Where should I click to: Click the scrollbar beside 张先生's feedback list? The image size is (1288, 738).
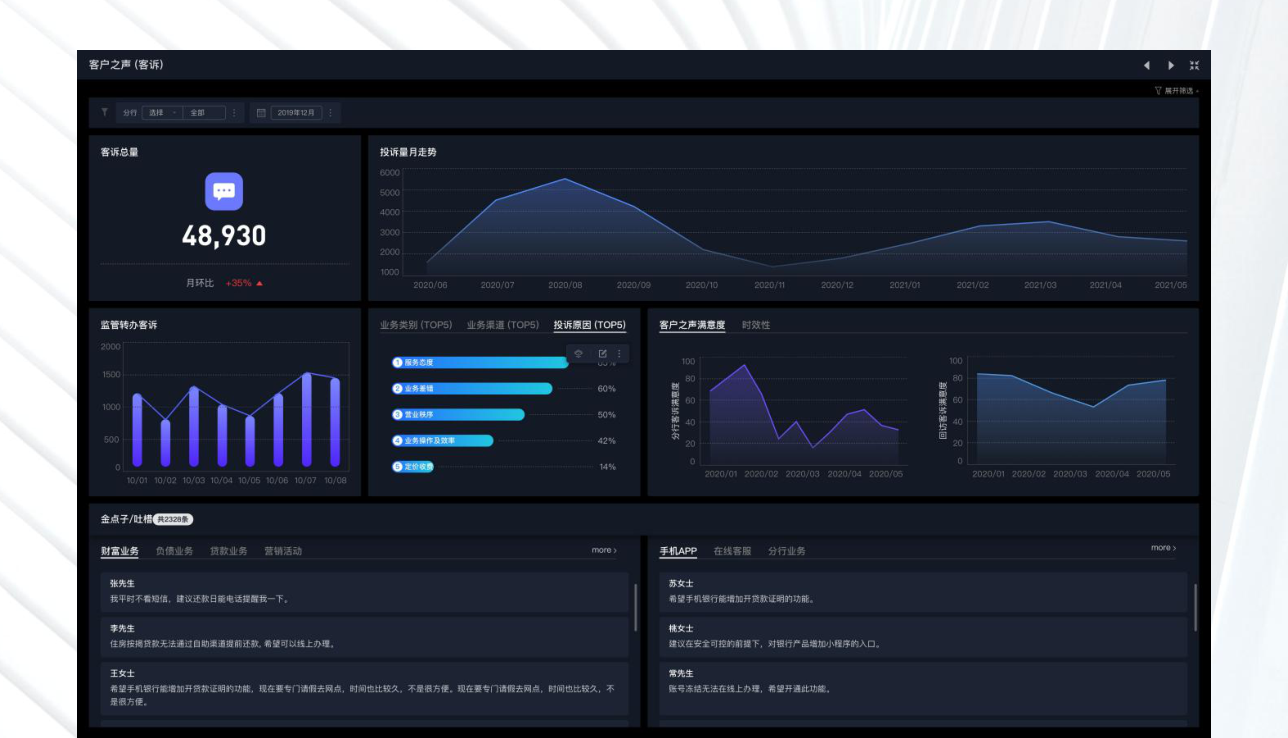click(x=636, y=607)
